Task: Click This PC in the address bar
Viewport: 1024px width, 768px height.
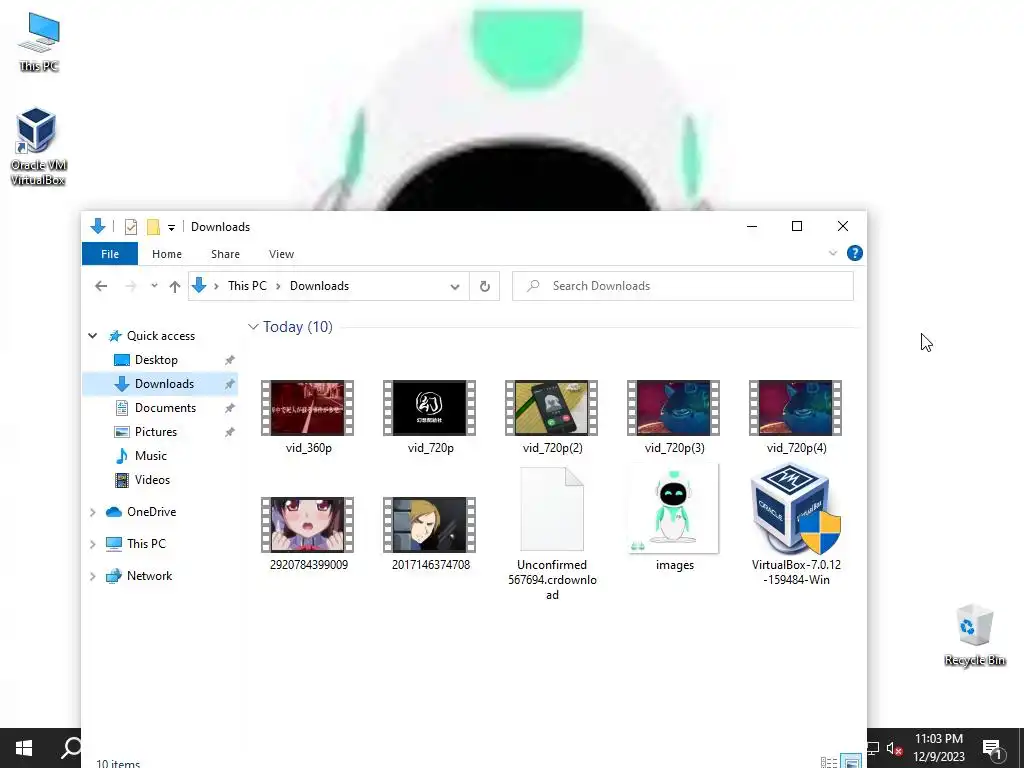Action: (247, 286)
